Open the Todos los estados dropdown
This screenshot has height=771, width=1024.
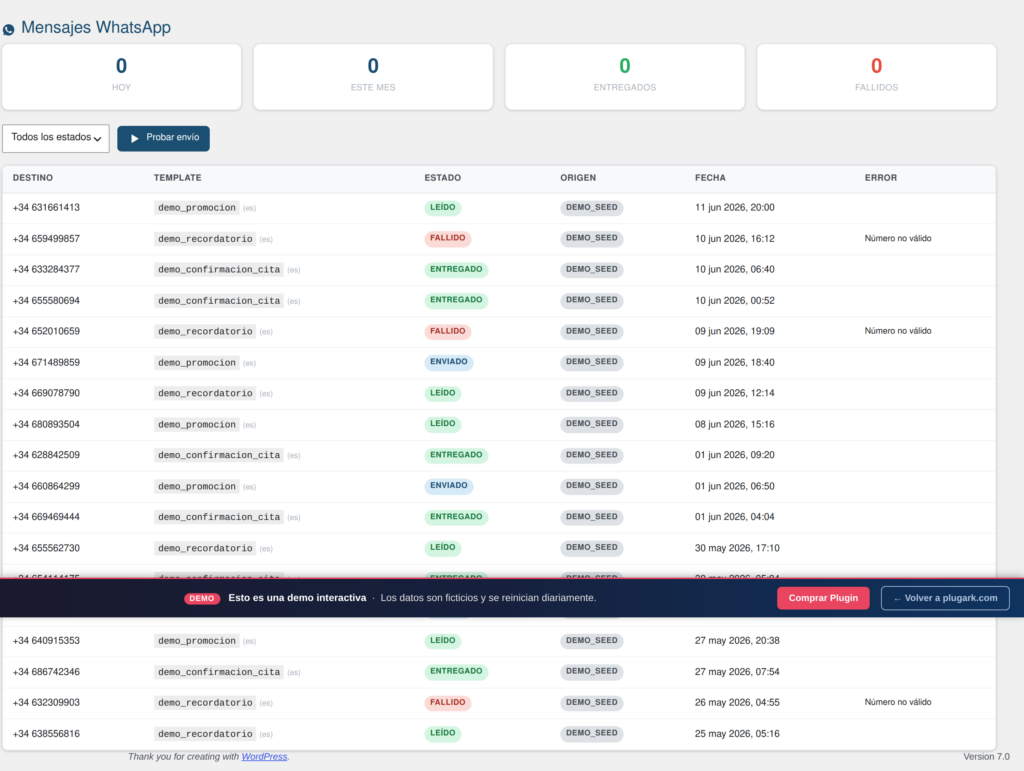(56, 138)
